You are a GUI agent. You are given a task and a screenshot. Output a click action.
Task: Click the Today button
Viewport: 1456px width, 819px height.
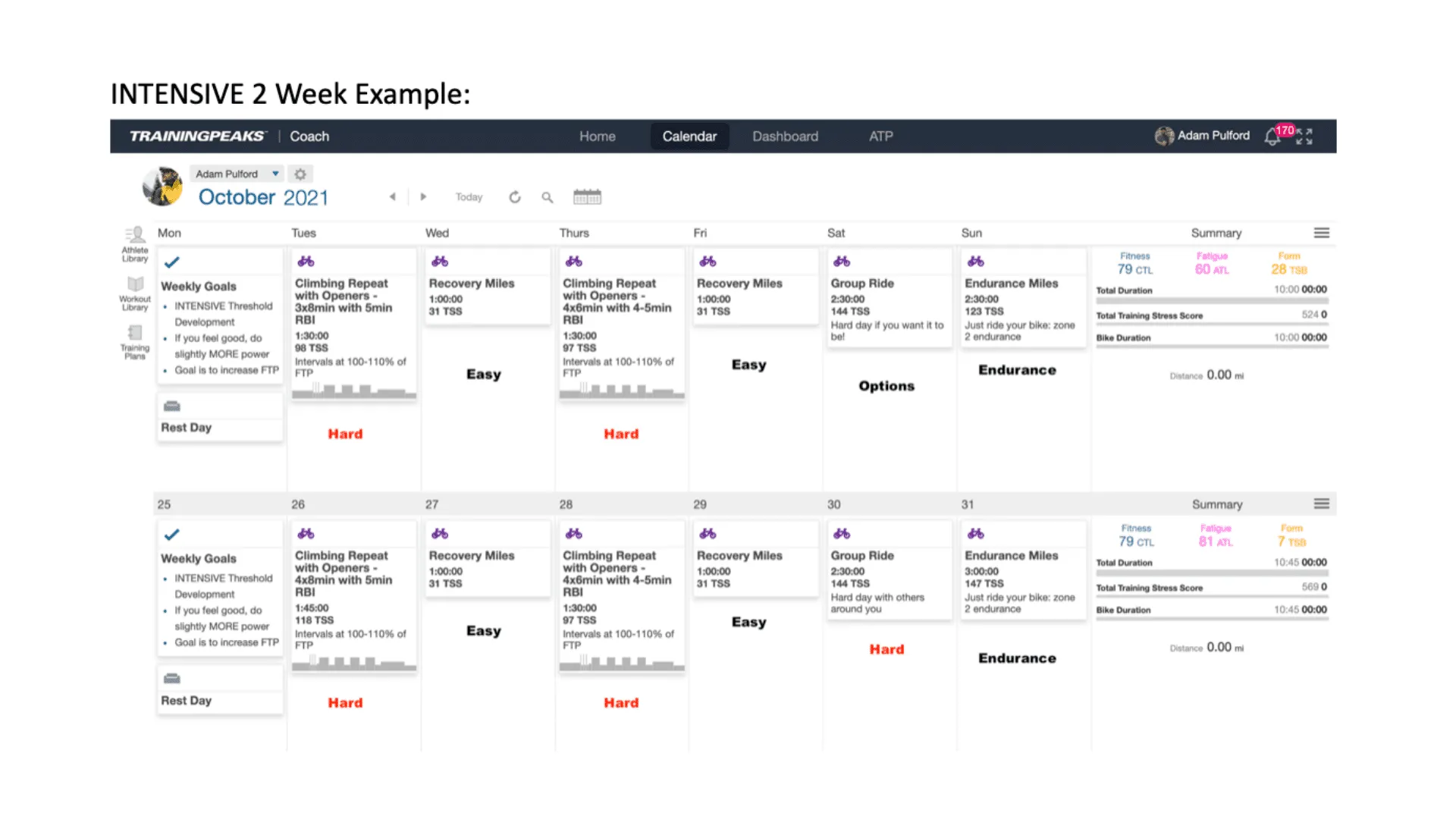pyautogui.click(x=469, y=197)
